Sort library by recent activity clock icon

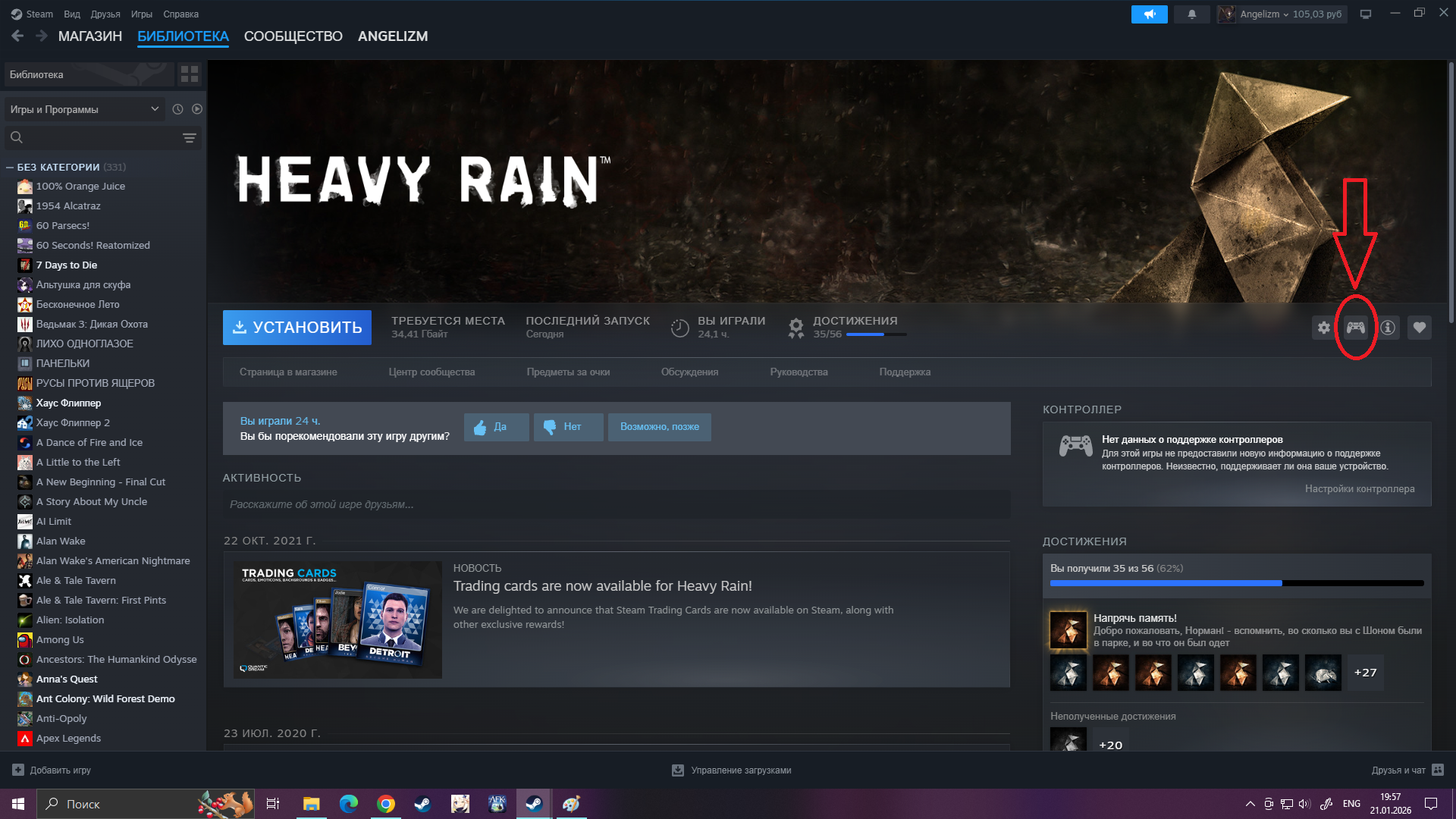tap(177, 109)
